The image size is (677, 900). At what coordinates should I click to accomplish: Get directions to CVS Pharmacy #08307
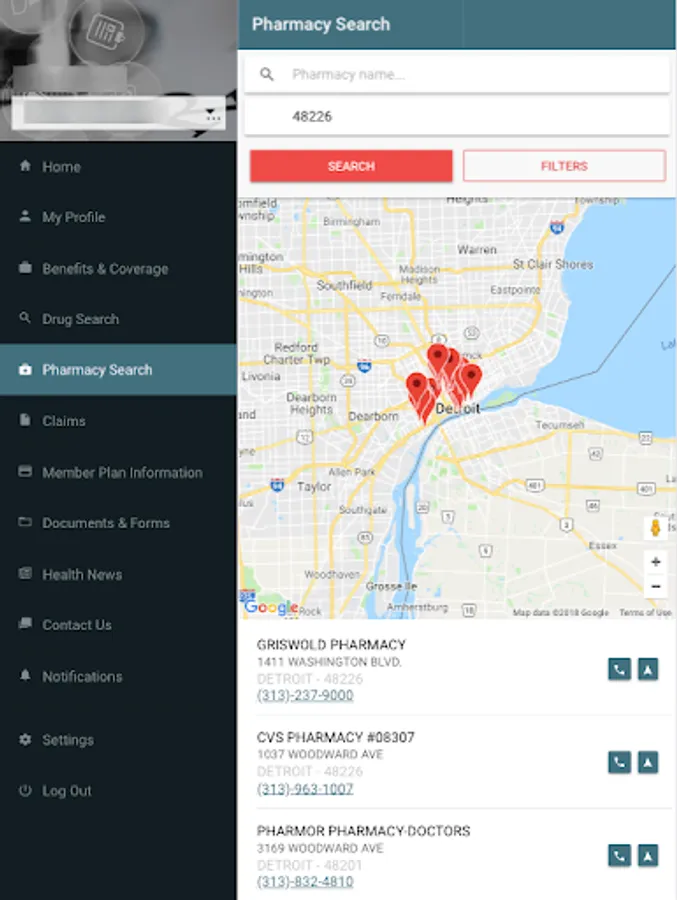[648, 762]
